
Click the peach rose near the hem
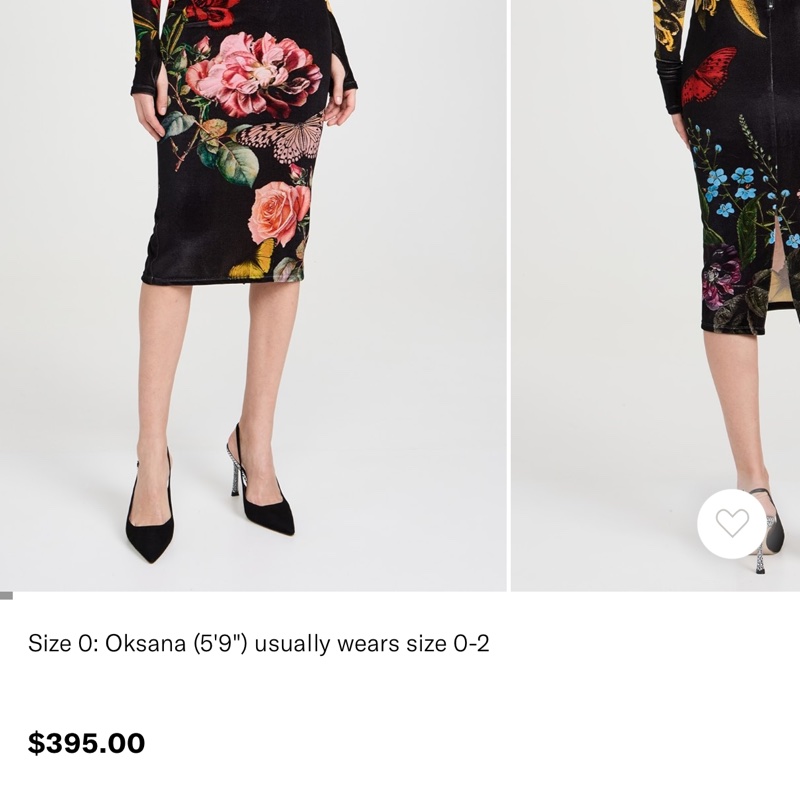279,213
